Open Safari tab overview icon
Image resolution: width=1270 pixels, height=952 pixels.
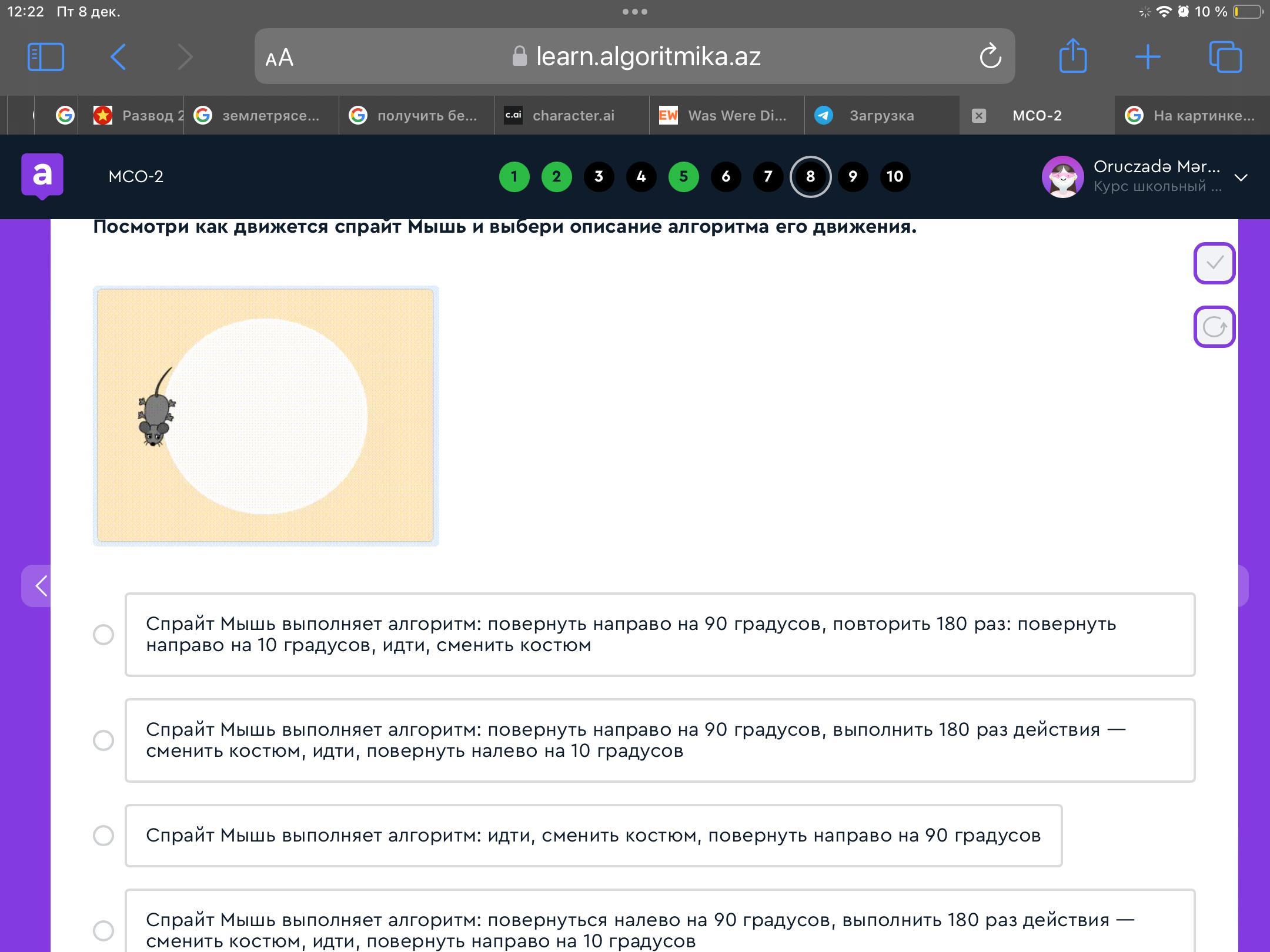pos(1225,57)
